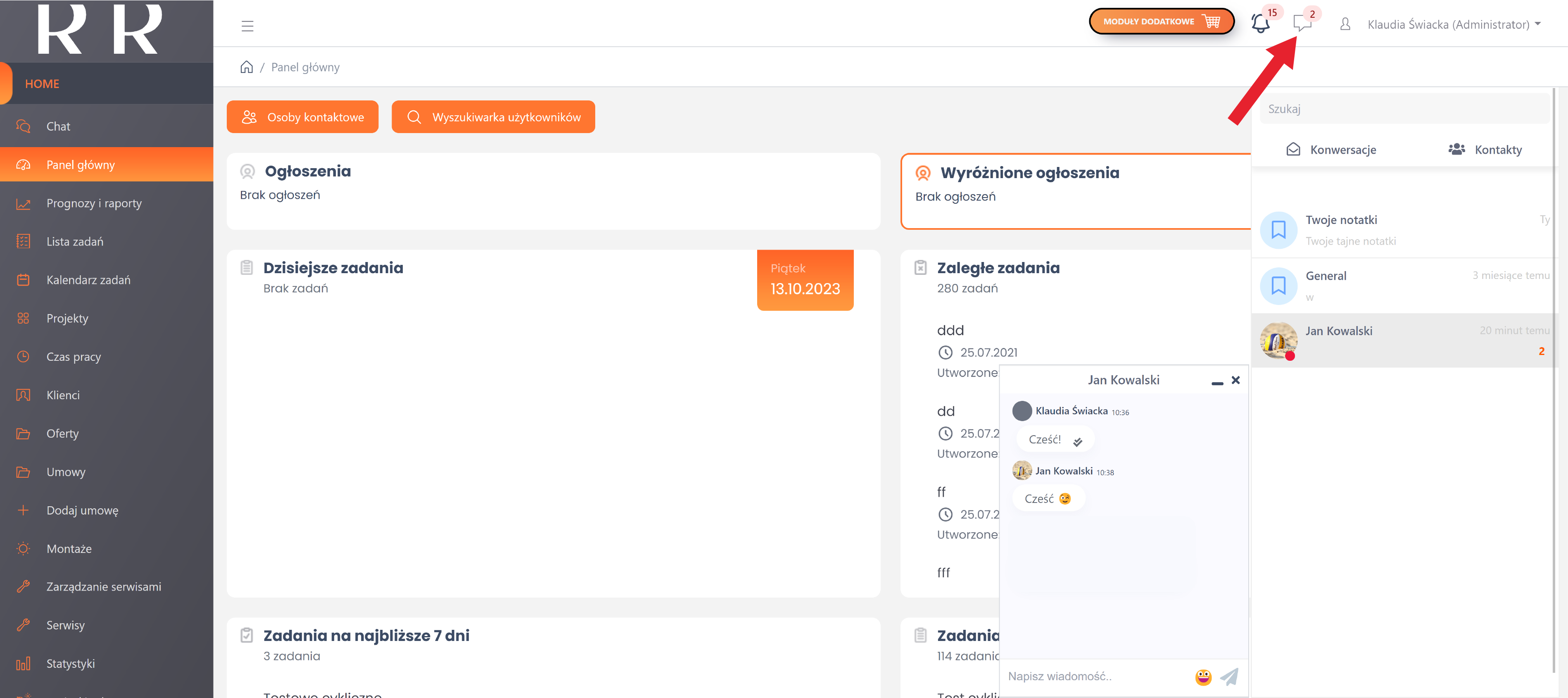This screenshot has width=1568, height=698.
Task: Click the home breadcrumb icon
Action: (x=246, y=67)
